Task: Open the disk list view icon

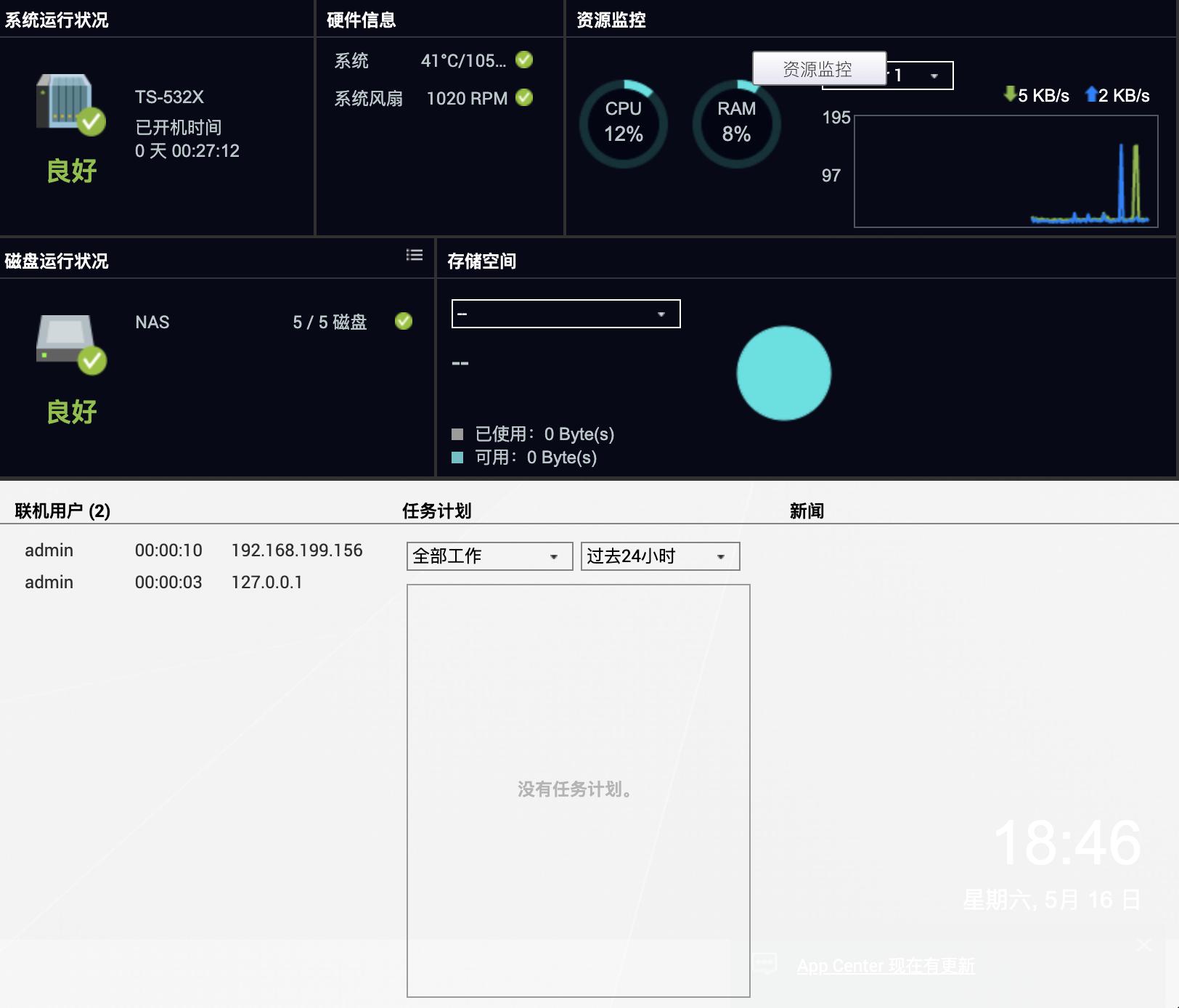Action: (415, 256)
